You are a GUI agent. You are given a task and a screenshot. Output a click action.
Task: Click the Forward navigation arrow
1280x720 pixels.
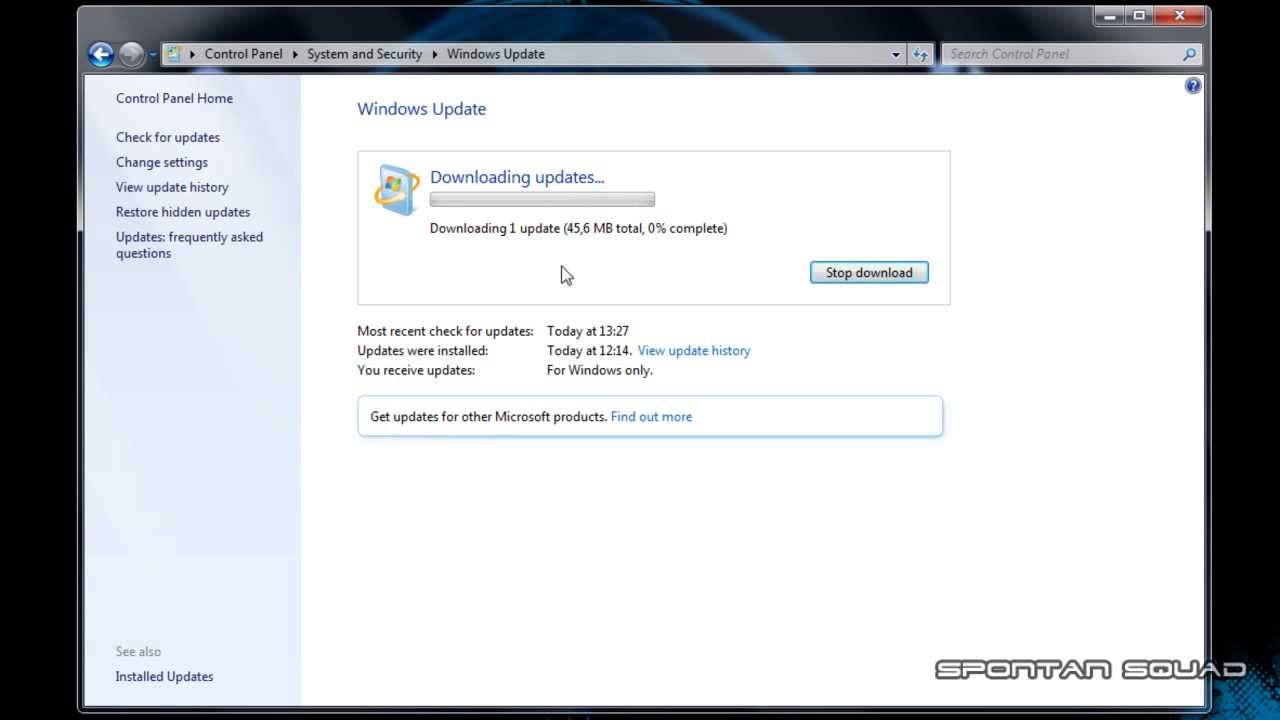131,54
